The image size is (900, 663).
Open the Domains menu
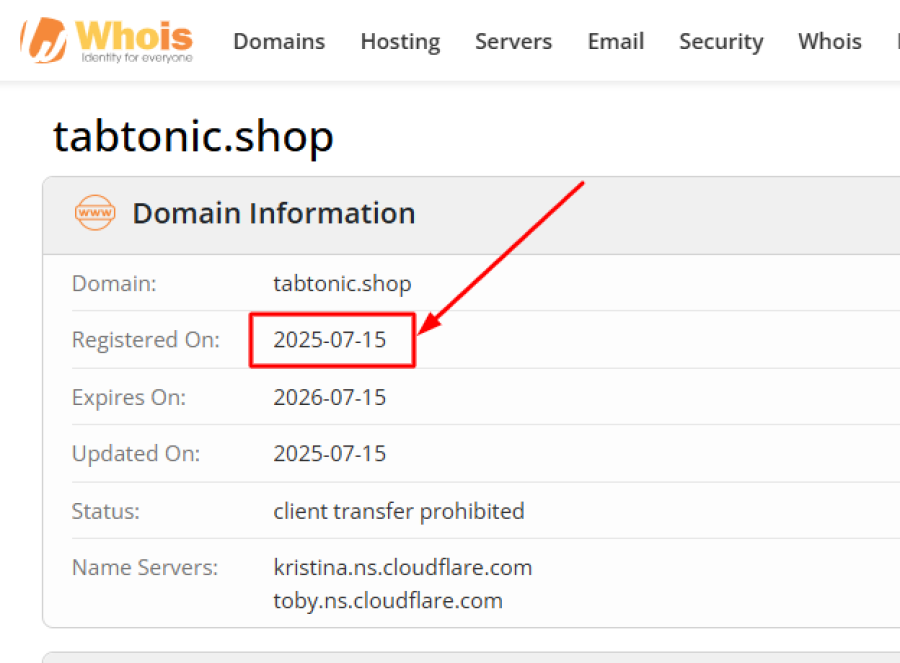[x=279, y=42]
